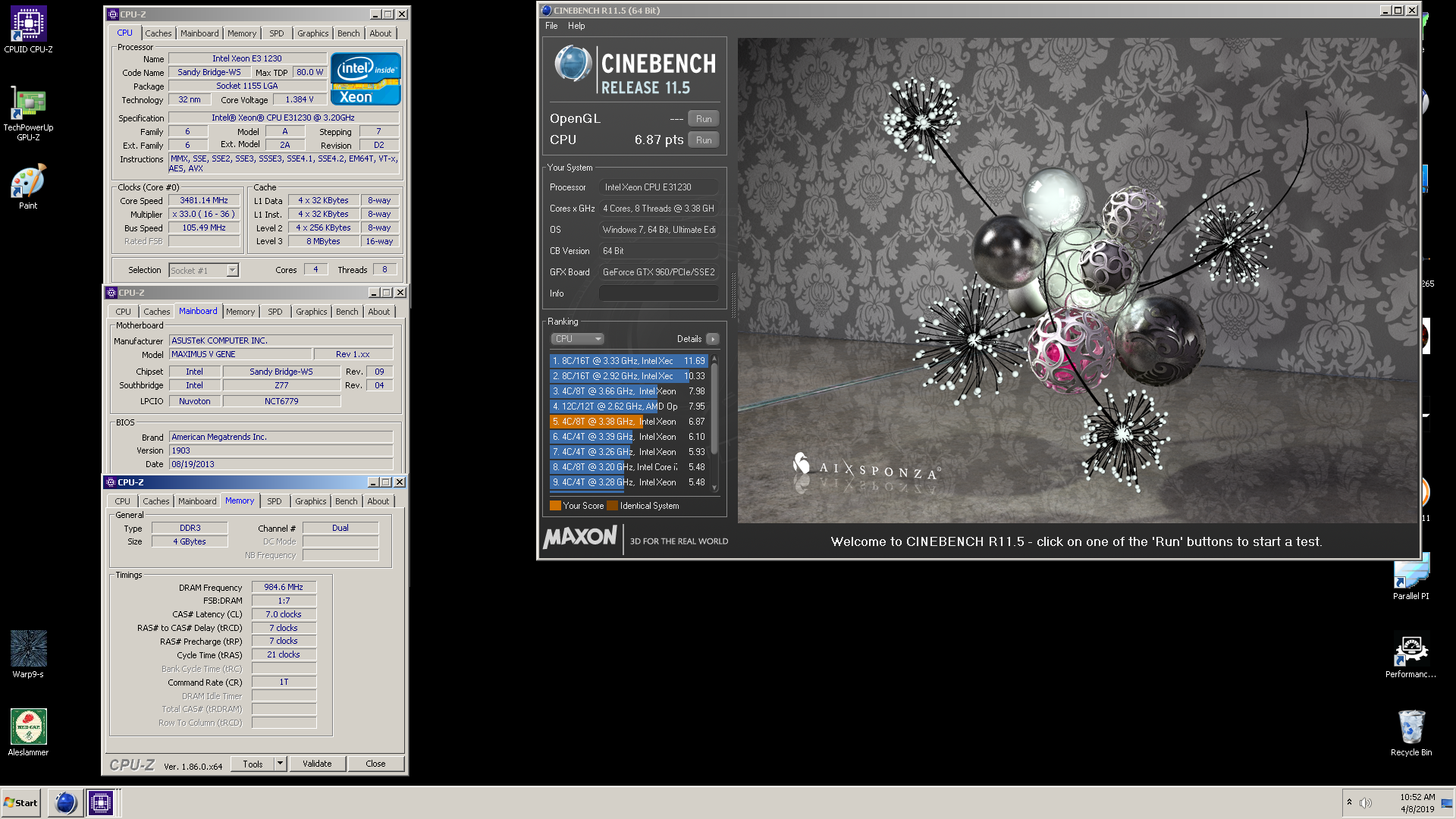Image resolution: width=1456 pixels, height=819 pixels.
Task: Click the Core Speed value 3481.14 MHz
Action: [x=204, y=201]
